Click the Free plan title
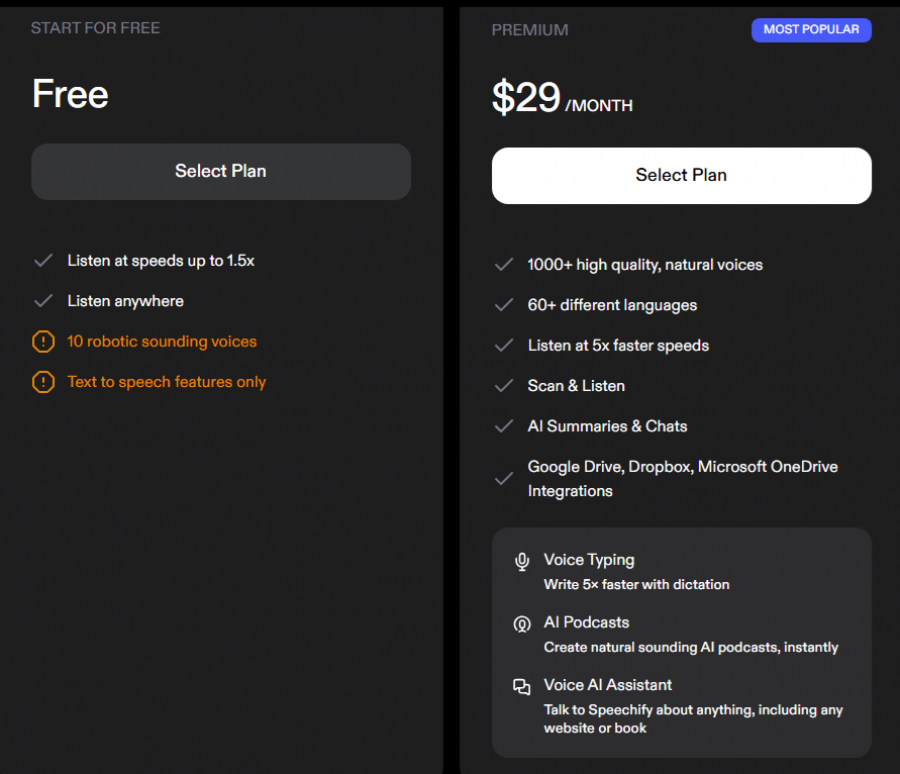The image size is (900, 774). [69, 94]
